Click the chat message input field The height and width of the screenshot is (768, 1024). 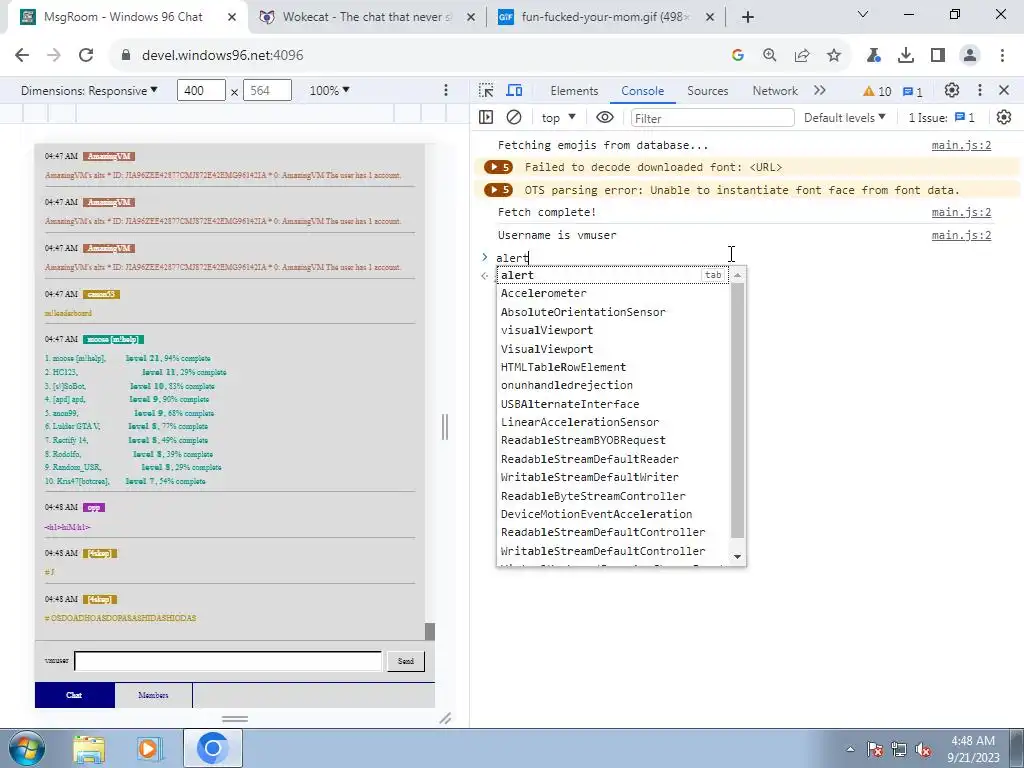(x=228, y=661)
